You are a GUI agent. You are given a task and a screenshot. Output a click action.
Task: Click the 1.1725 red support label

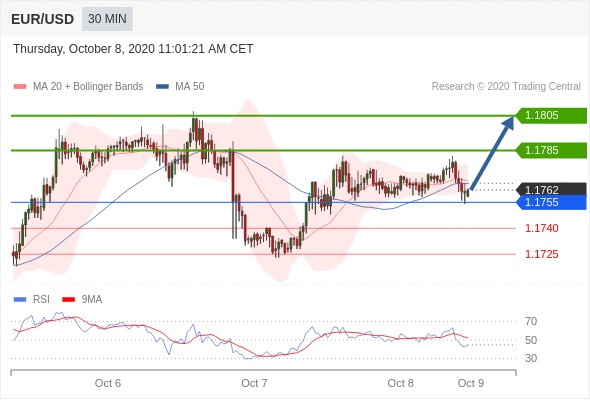542,254
